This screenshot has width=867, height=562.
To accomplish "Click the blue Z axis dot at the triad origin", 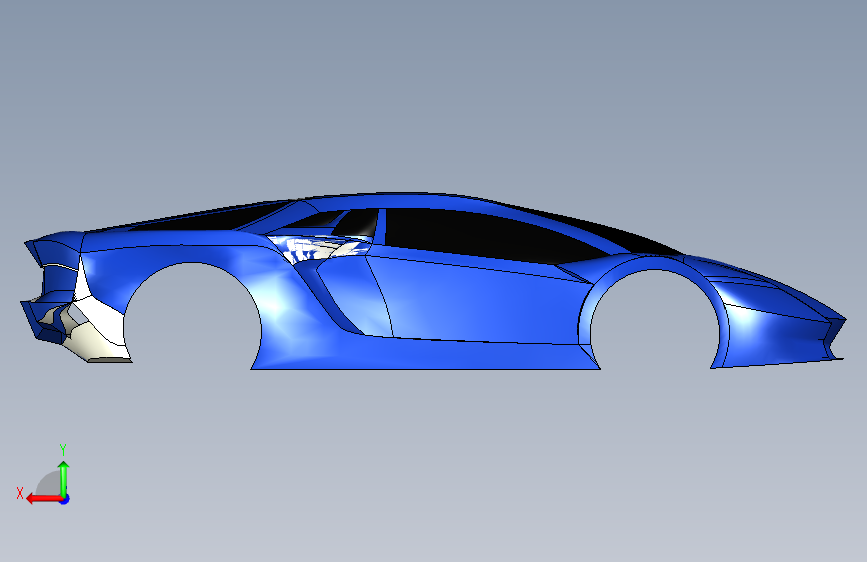I will pos(65,499).
